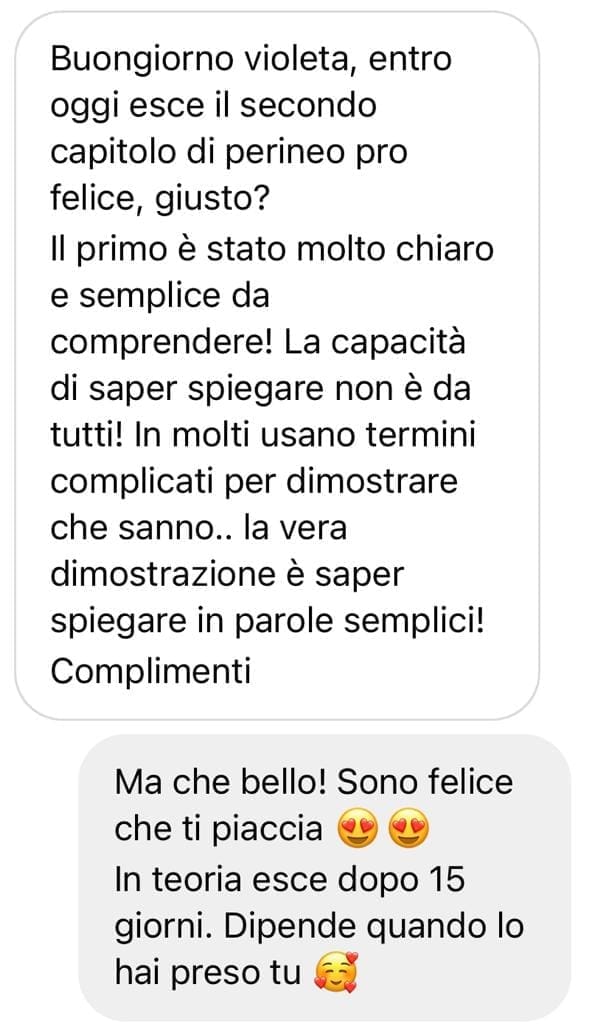
Task: Tap the smiling face with hearts emoji
Action: point(336,974)
